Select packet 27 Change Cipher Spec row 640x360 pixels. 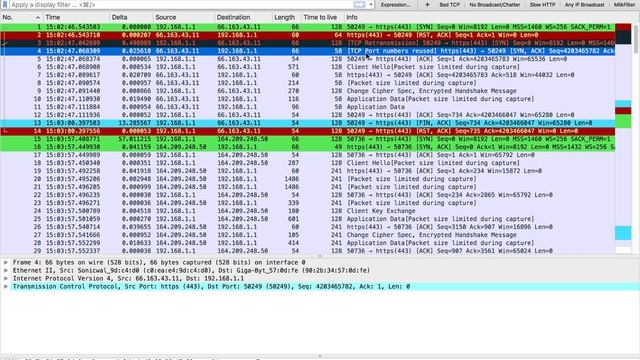coord(307,235)
